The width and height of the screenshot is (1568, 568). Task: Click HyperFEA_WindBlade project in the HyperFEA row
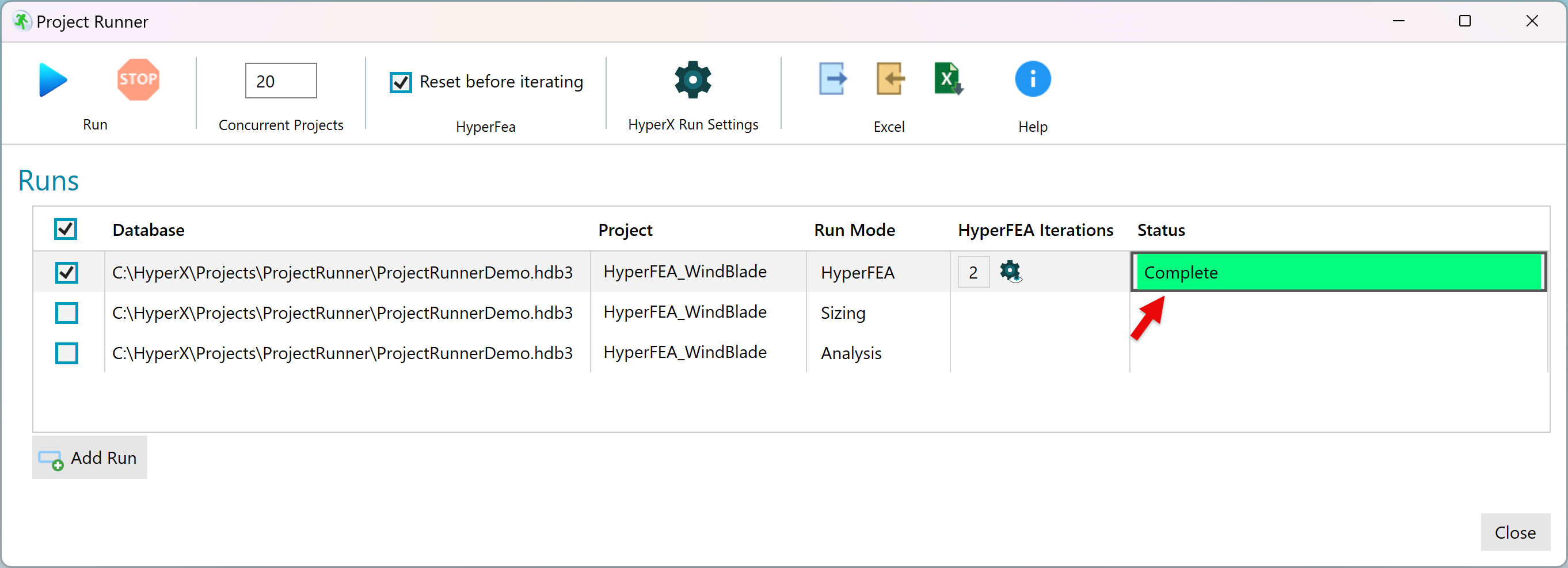pyautogui.click(x=685, y=272)
